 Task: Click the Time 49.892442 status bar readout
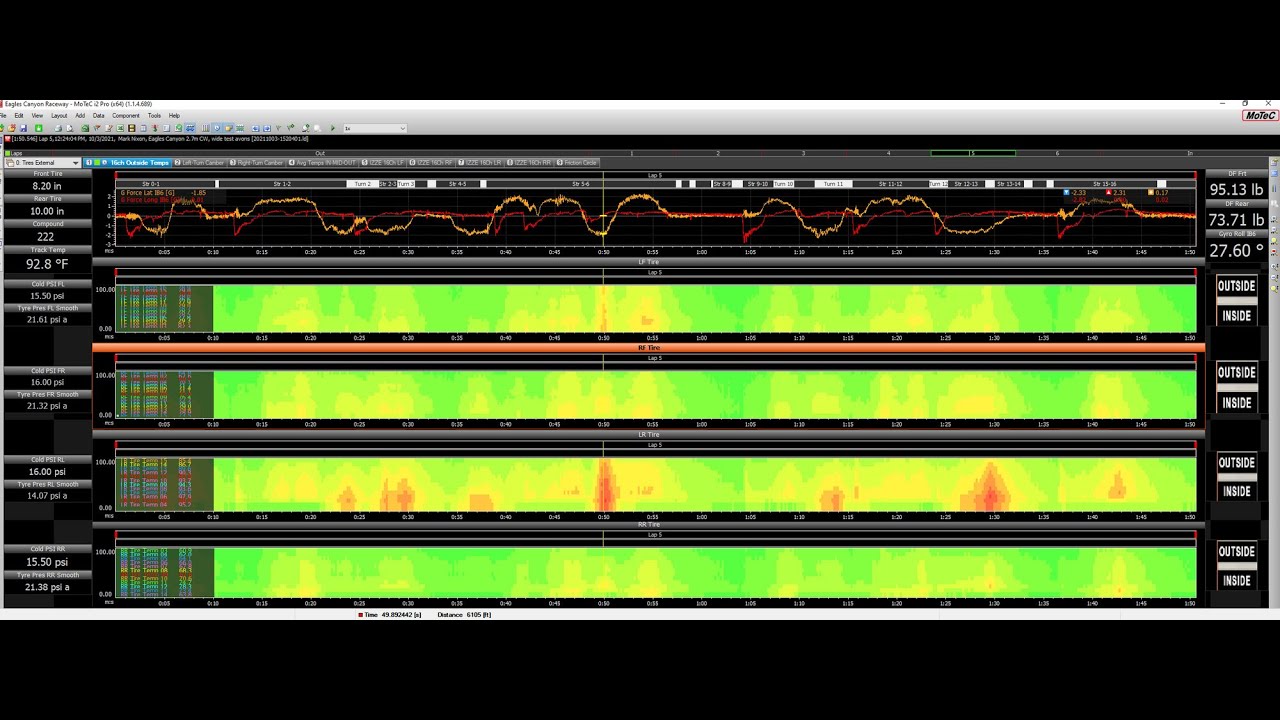tap(391, 615)
